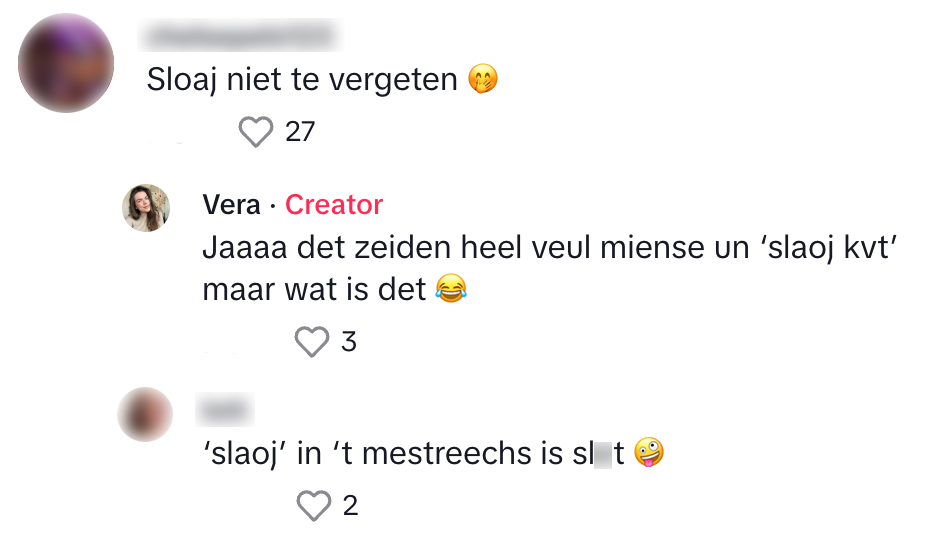Click the pink Creator badge
934x542 pixels.
(334, 205)
